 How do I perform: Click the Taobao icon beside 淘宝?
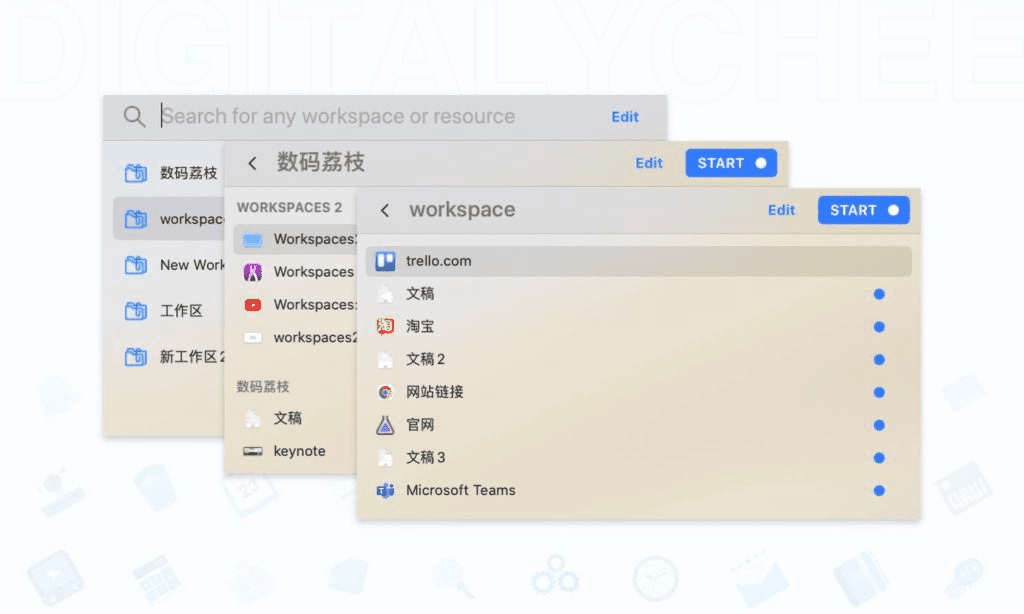pos(384,326)
